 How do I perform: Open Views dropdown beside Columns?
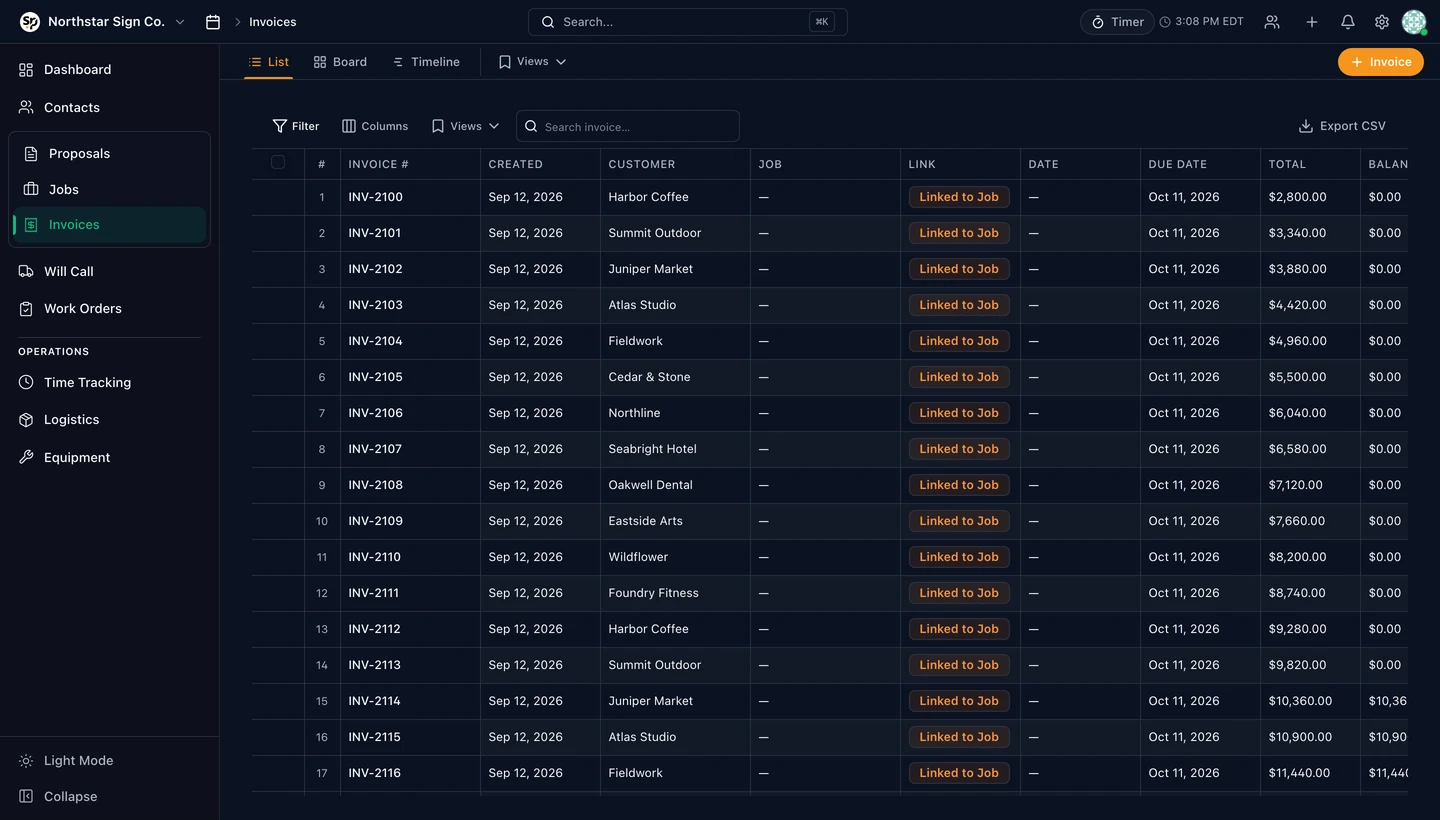pyautogui.click(x=465, y=126)
